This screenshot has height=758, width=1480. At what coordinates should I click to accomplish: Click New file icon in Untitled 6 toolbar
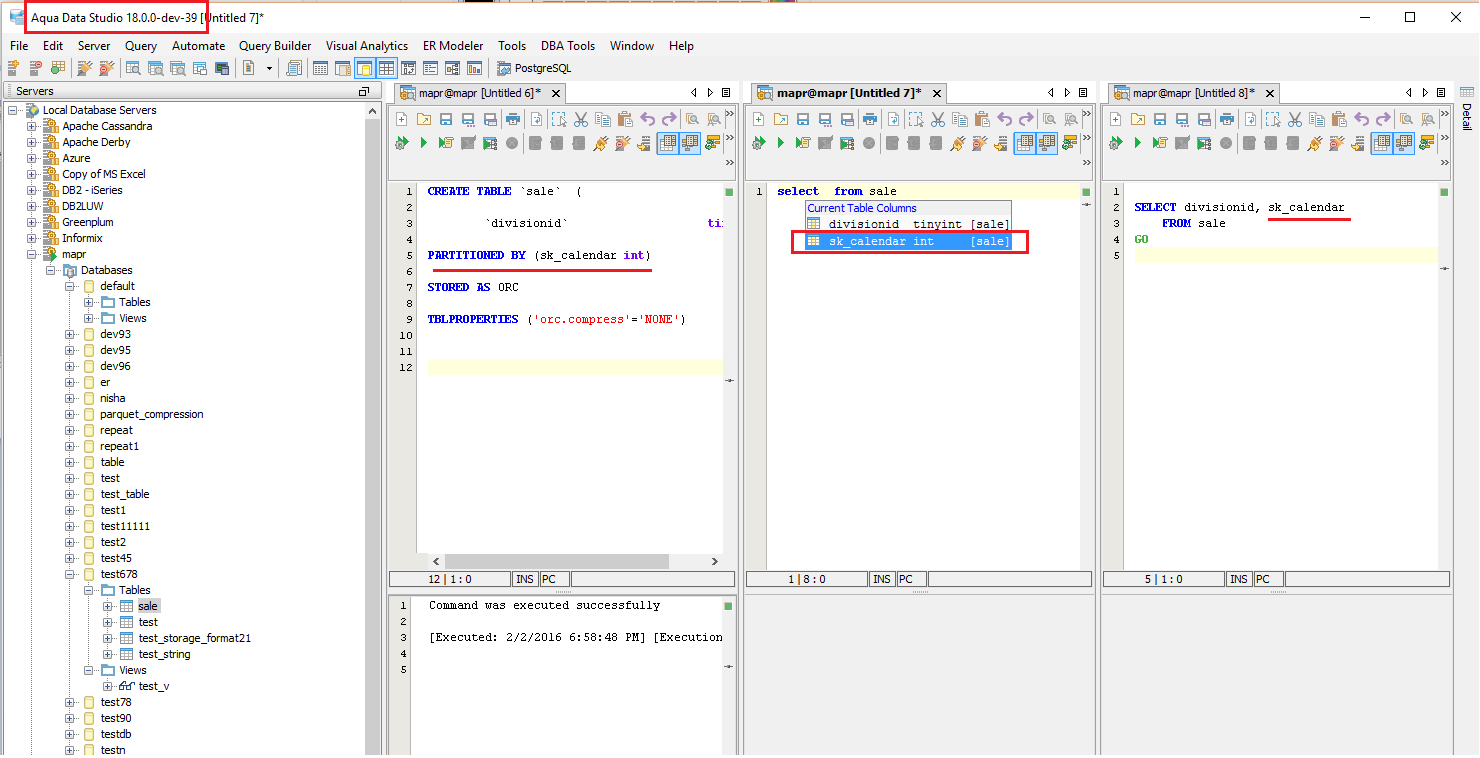pos(402,119)
